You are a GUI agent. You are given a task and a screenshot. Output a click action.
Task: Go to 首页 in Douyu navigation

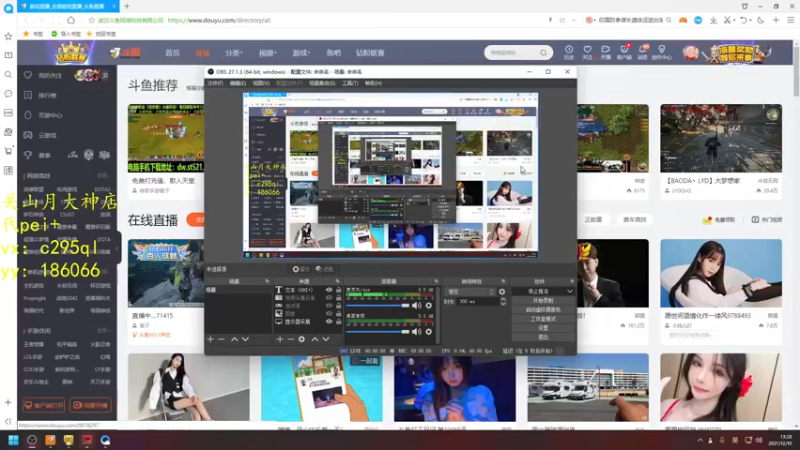click(172, 53)
